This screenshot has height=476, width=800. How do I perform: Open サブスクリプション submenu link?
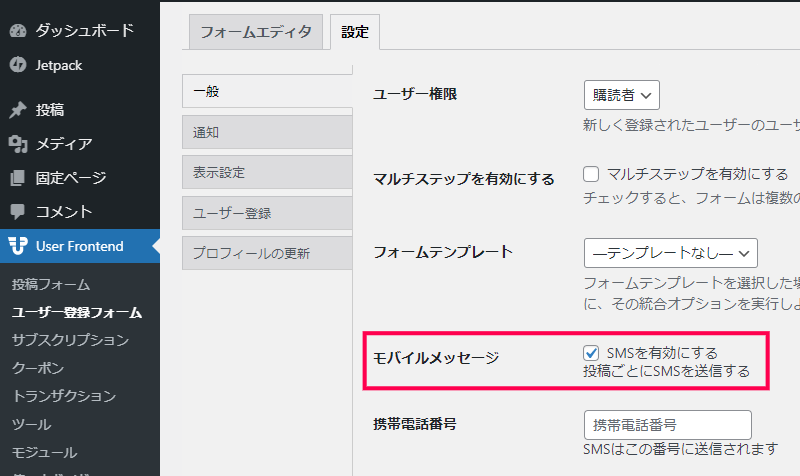pyautogui.click(x=70, y=340)
